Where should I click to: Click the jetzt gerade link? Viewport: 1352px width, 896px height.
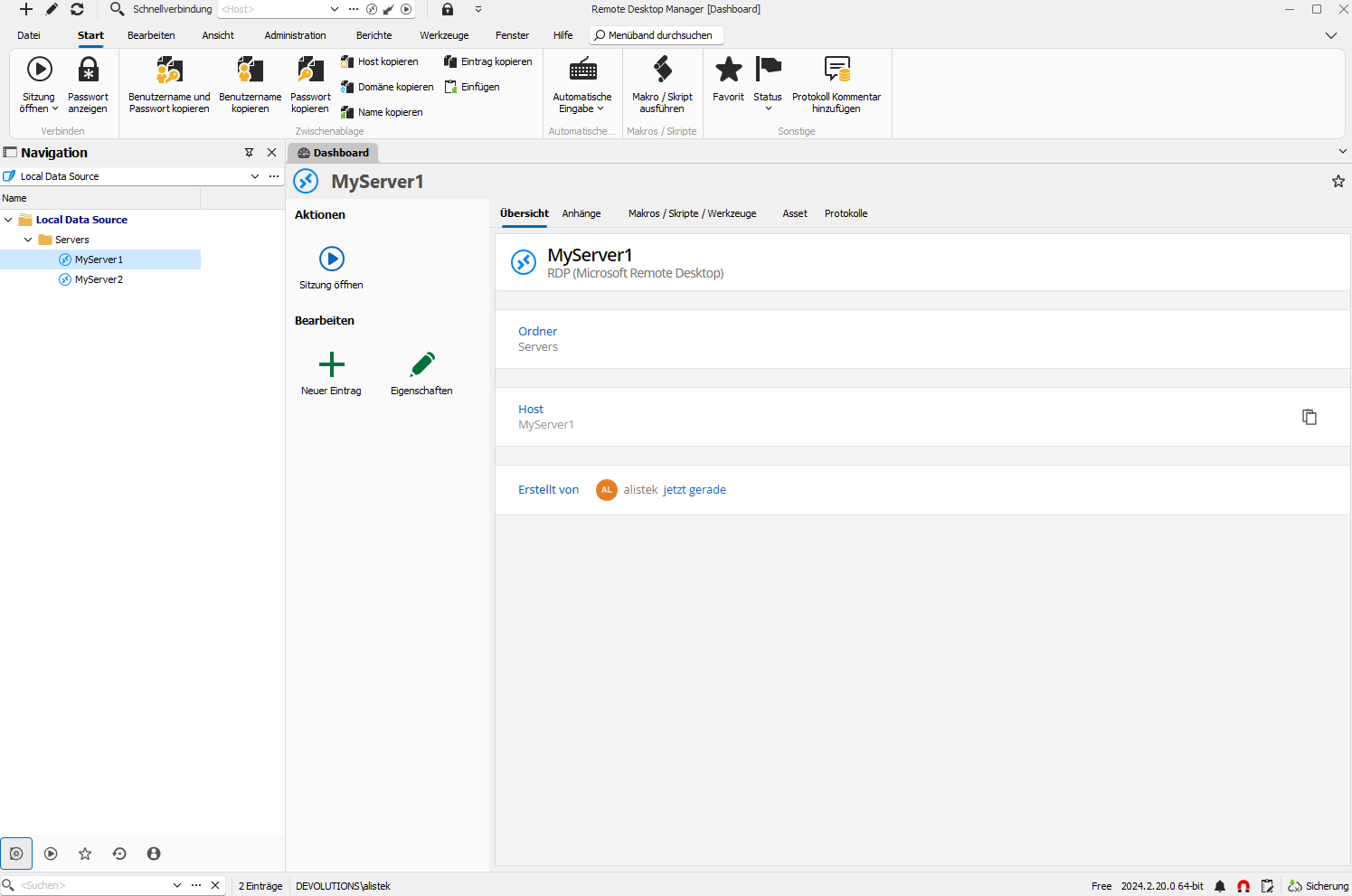(695, 489)
